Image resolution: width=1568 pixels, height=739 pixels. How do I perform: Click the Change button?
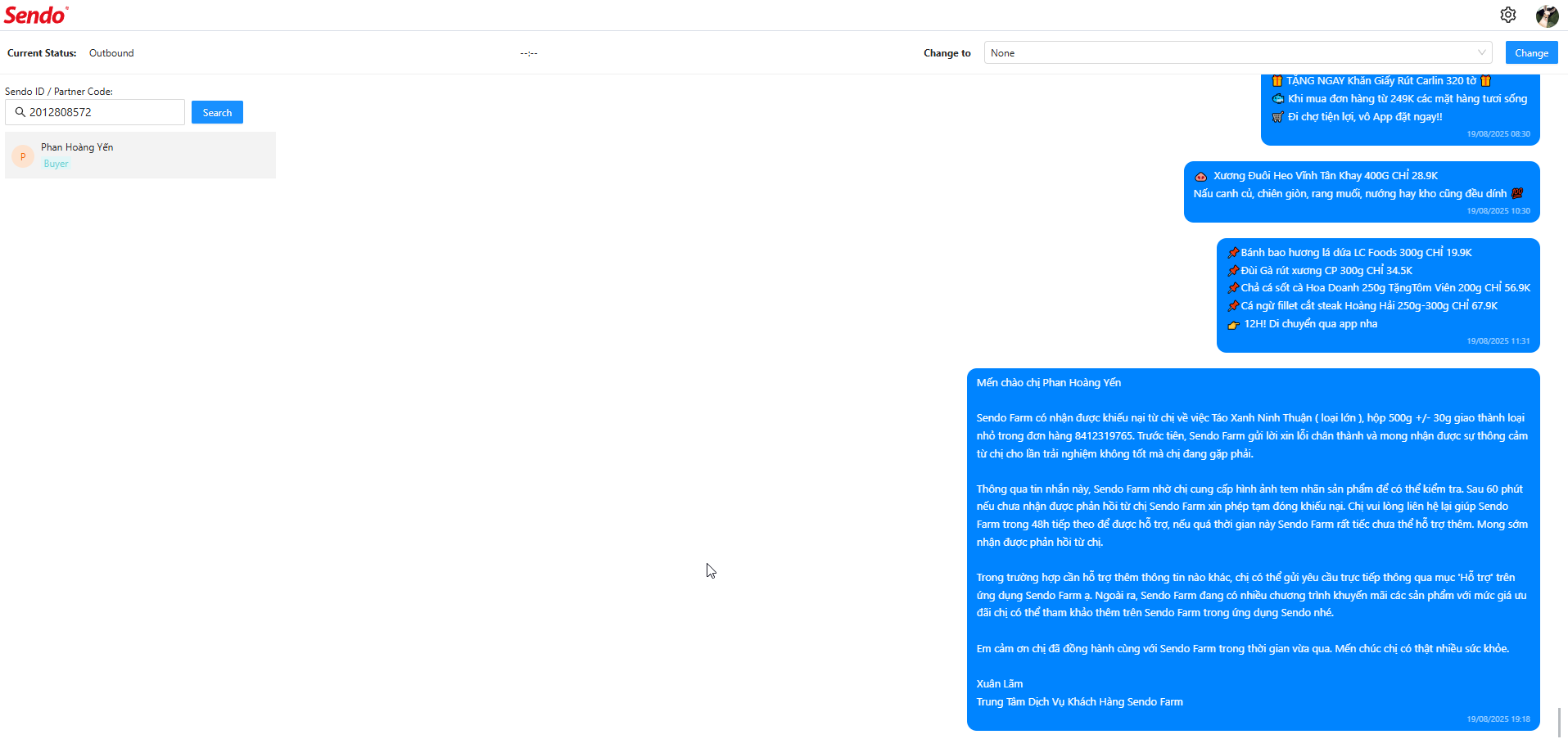point(1531,53)
